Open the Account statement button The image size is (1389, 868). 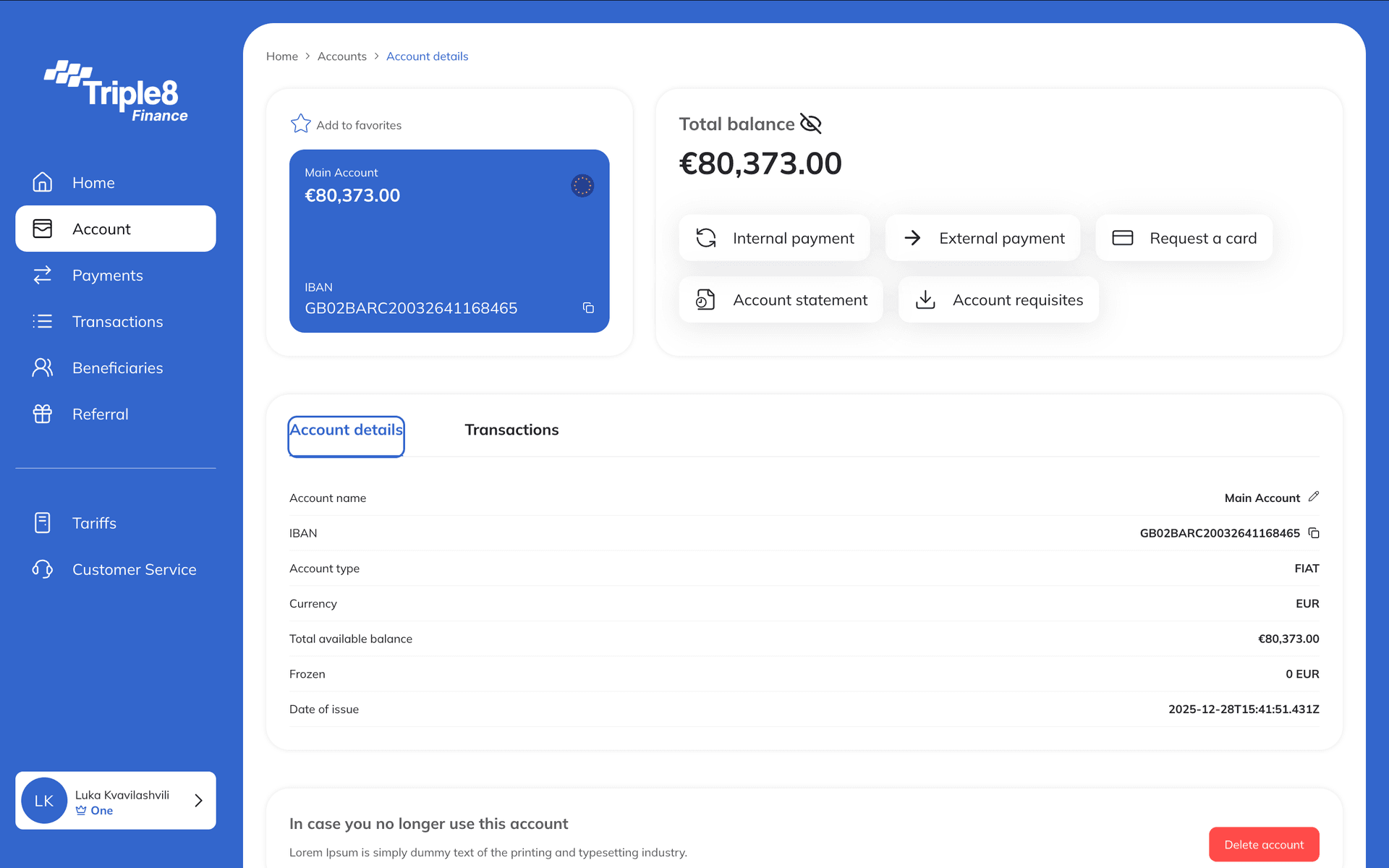(x=781, y=299)
